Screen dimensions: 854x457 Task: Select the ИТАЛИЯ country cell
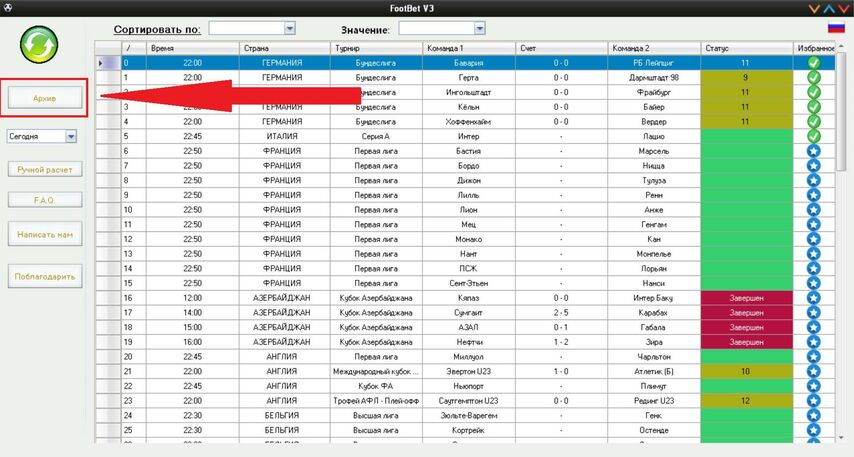click(x=284, y=136)
